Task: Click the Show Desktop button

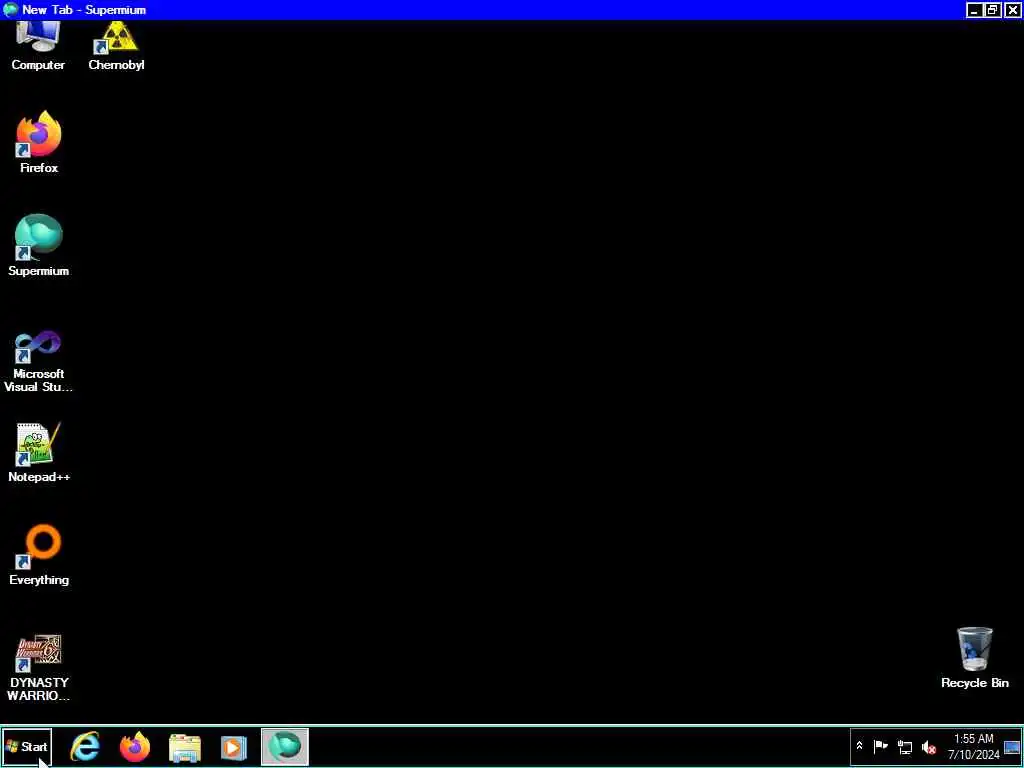Action: [x=1012, y=746]
